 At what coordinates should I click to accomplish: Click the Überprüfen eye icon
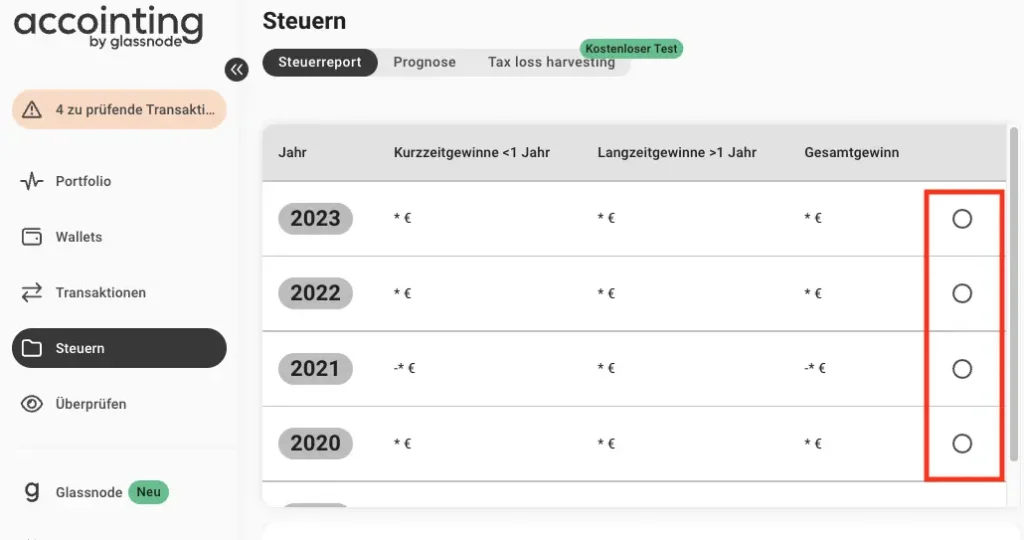[32, 404]
